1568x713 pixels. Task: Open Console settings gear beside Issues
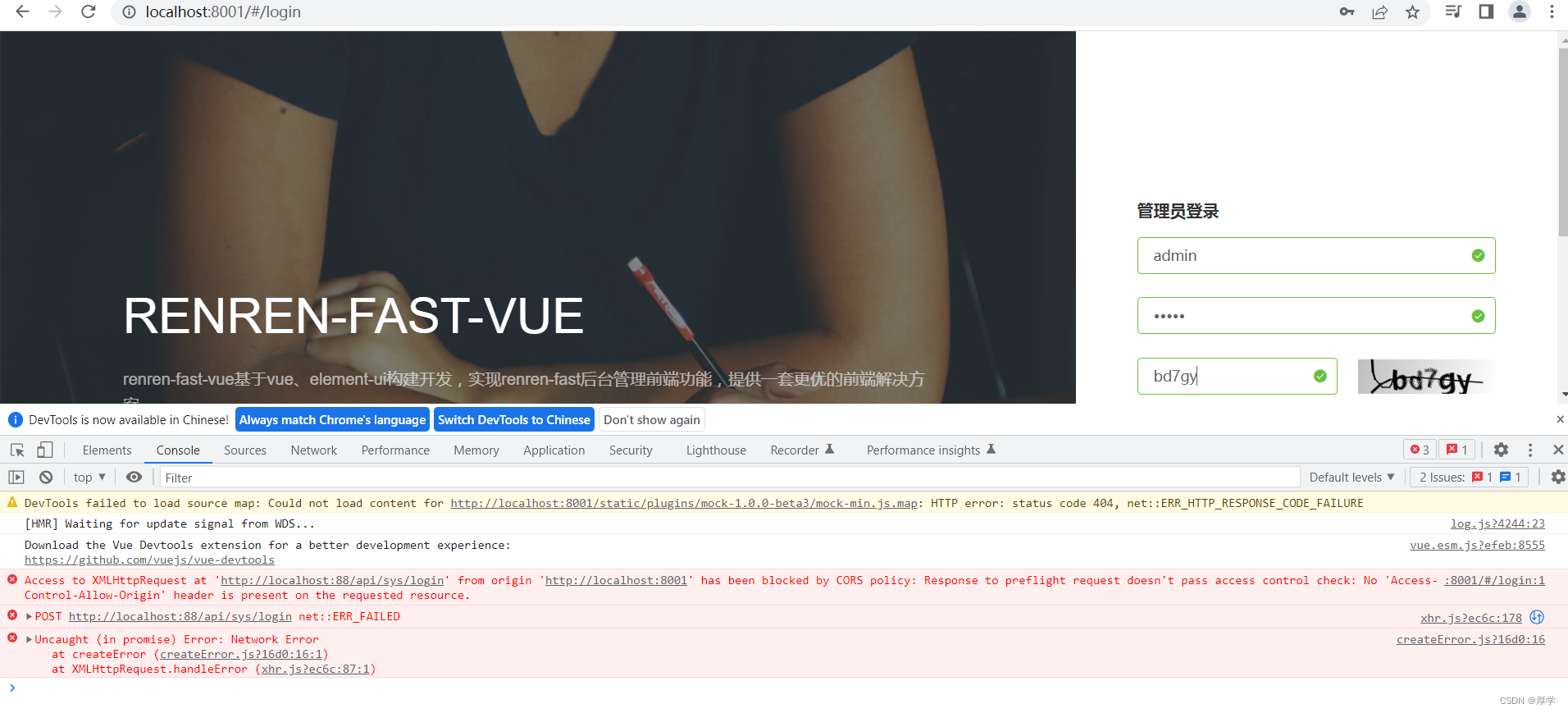1558,477
